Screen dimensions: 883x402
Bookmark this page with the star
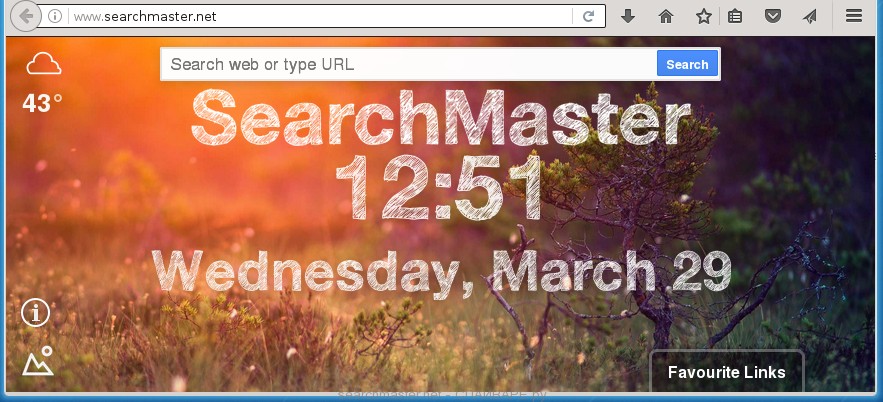pyautogui.click(x=703, y=16)
